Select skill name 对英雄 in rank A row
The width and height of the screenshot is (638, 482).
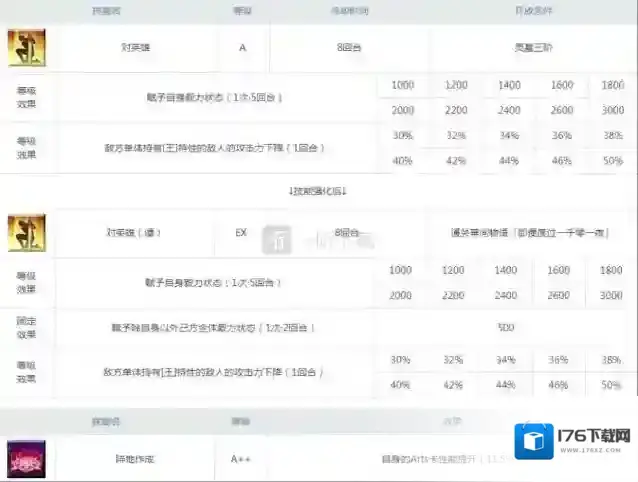click(x=135, y=48)
